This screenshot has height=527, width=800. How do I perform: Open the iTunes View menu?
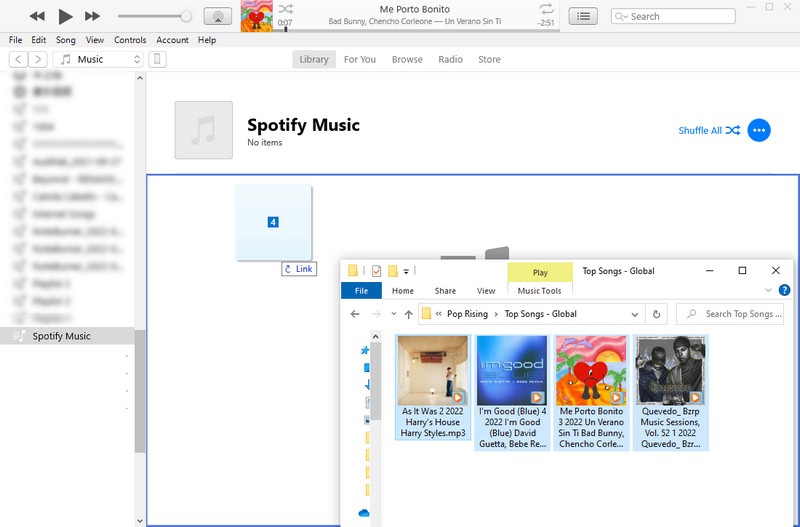[x=94, y=40]
